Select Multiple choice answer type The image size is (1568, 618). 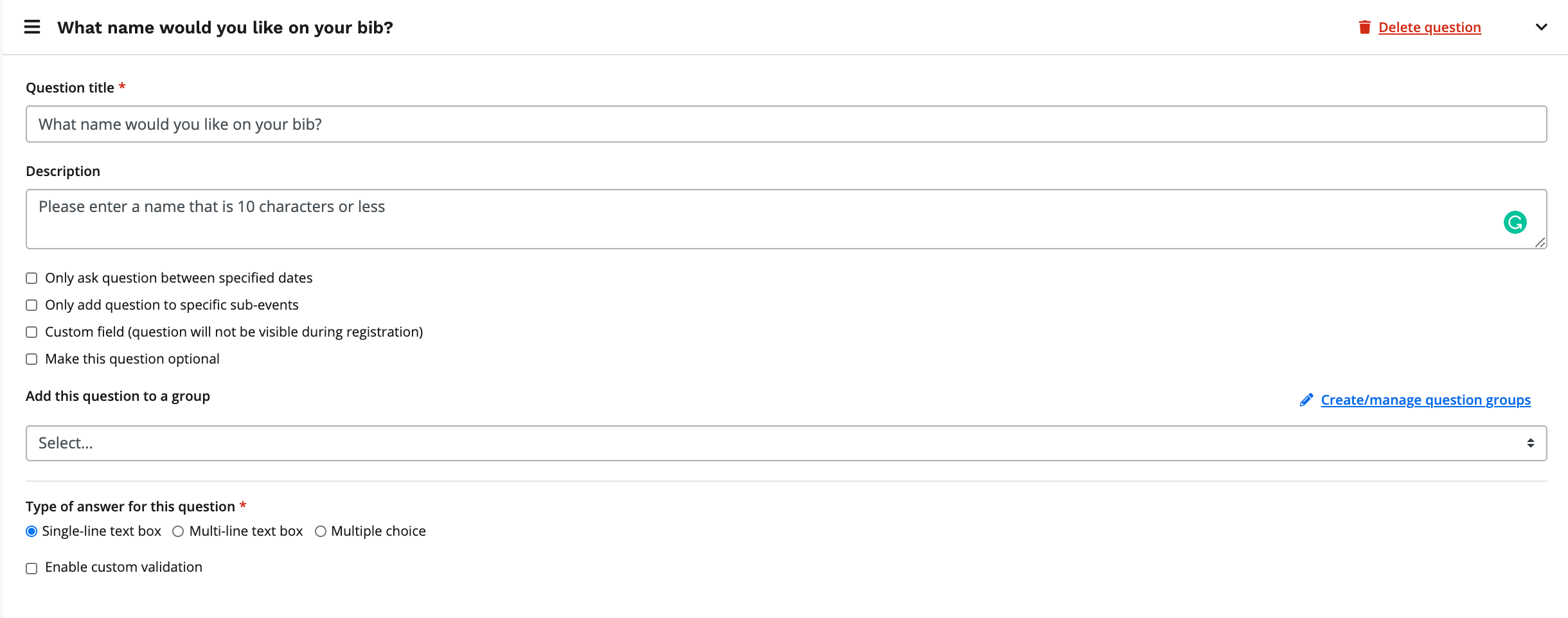click(321, 531)
